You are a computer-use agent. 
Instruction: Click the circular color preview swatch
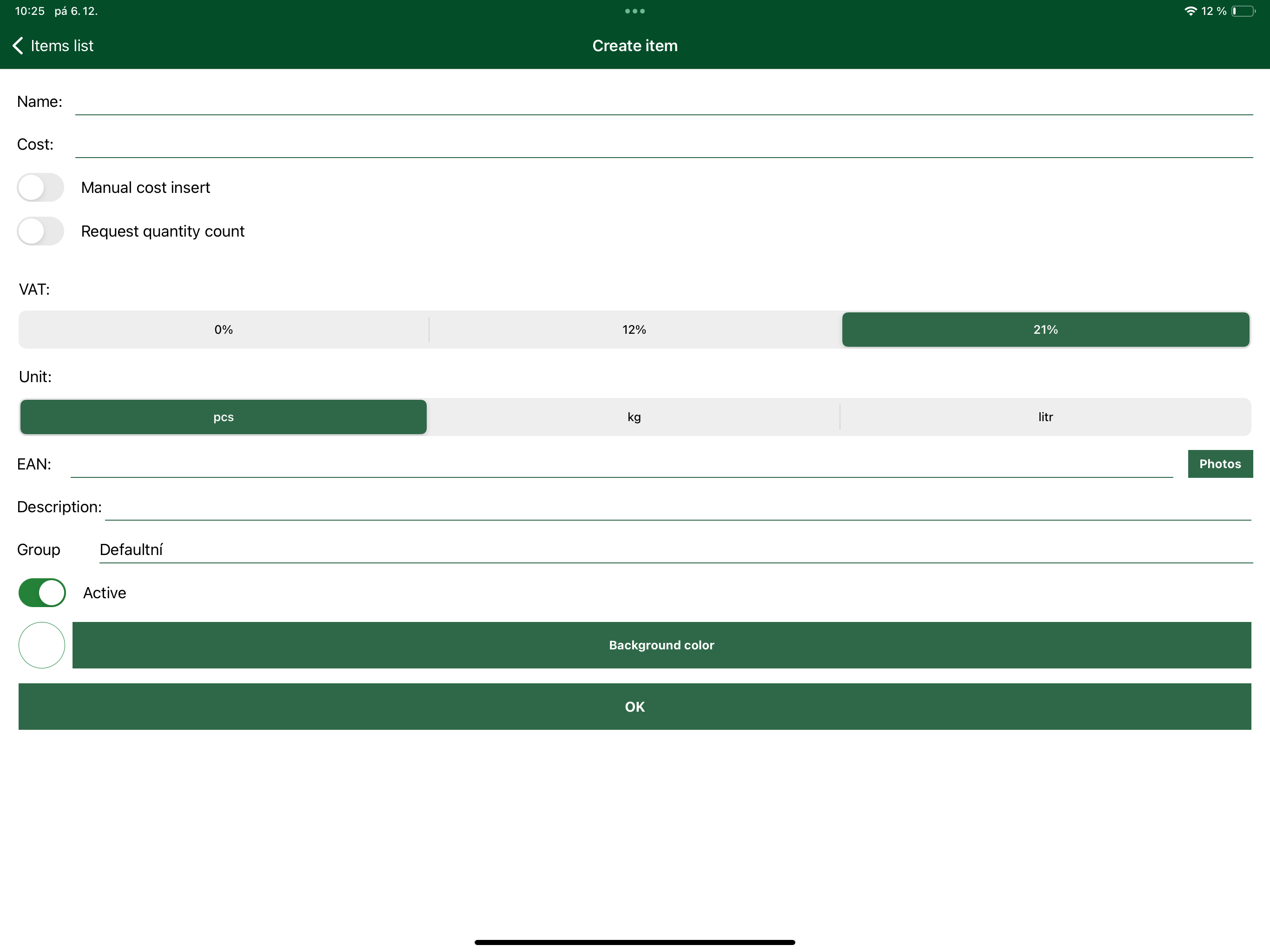tap(41, 645)
